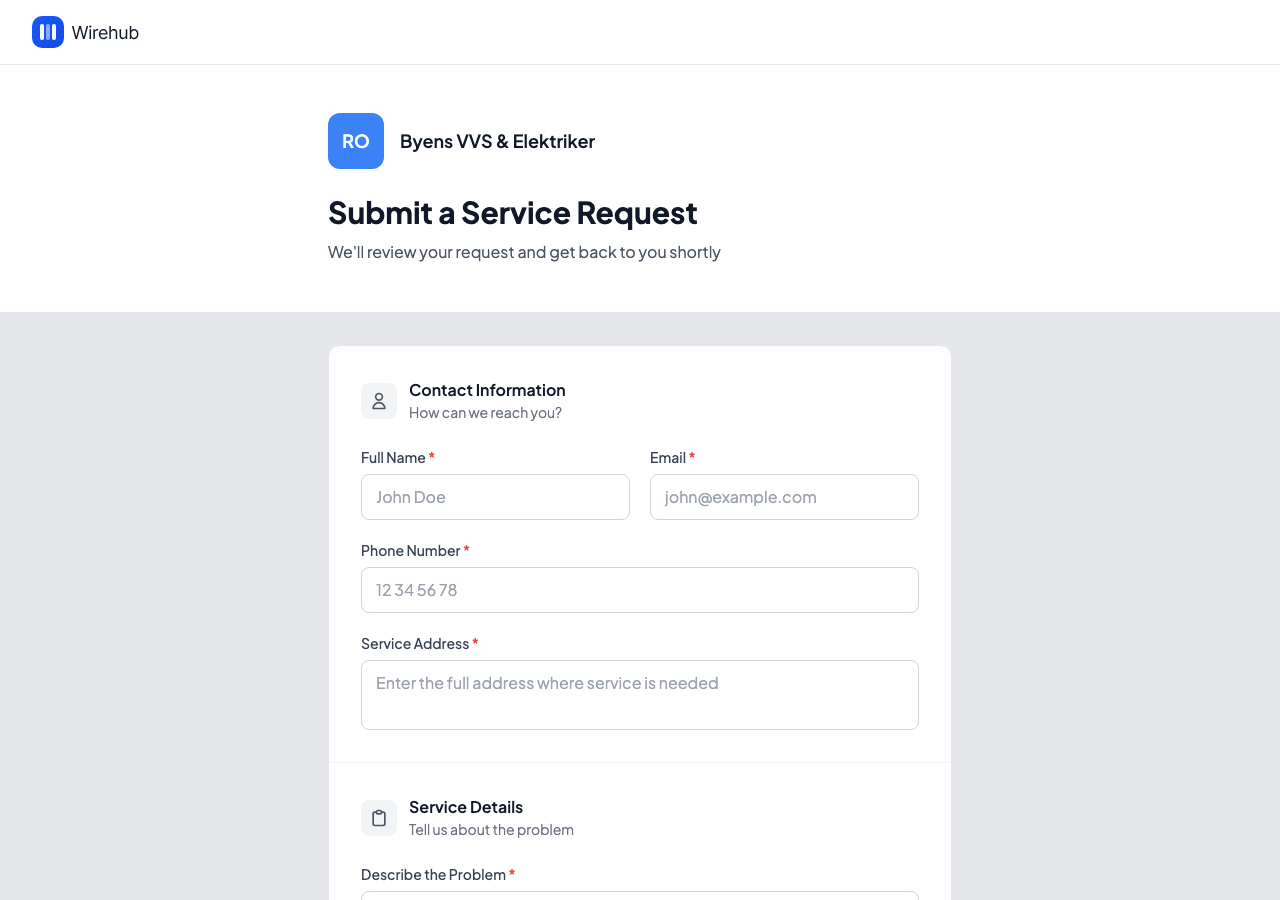Select the Service Details section heading

[x=466, y=807]
